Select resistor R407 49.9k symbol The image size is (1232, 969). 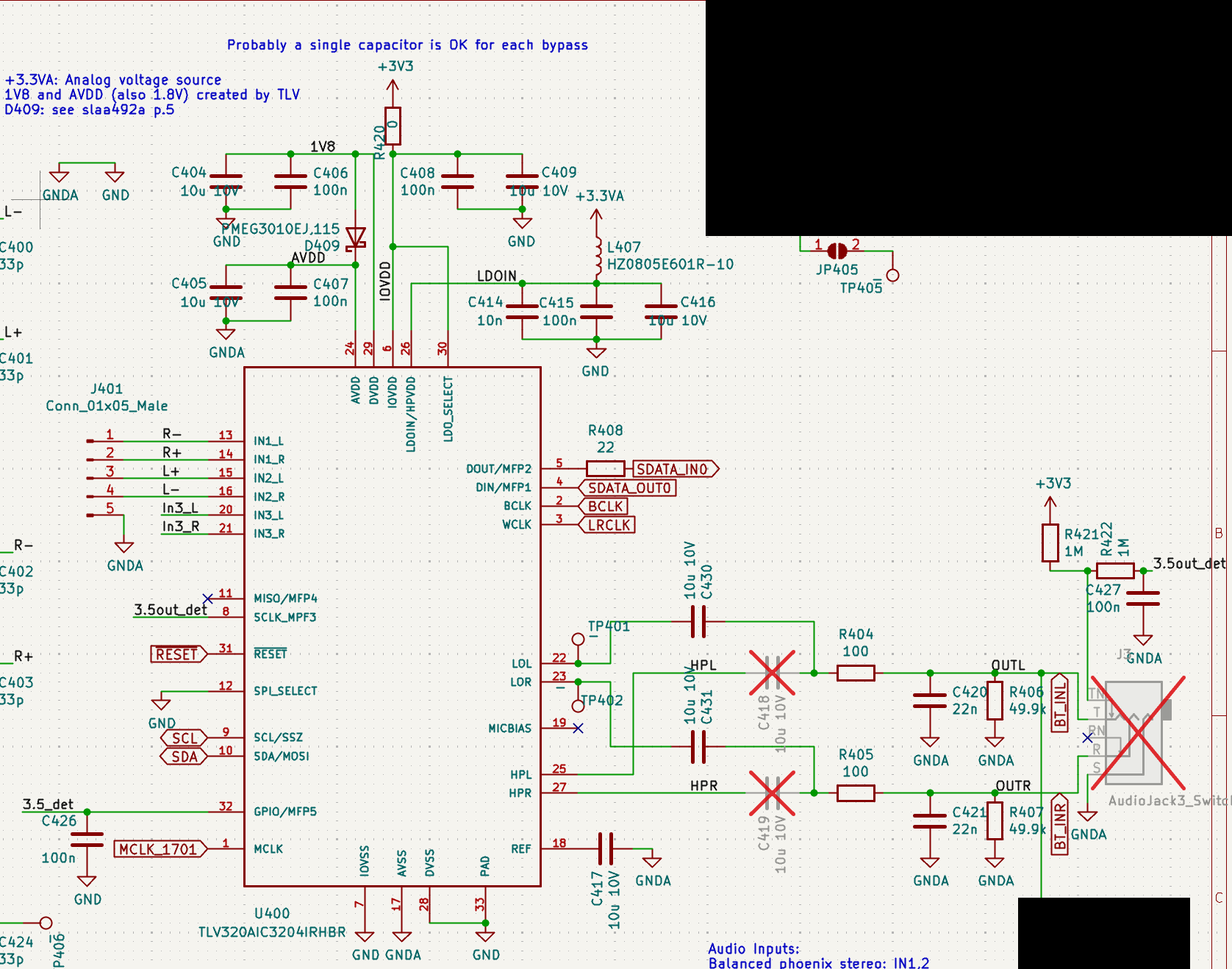point(995,820)
